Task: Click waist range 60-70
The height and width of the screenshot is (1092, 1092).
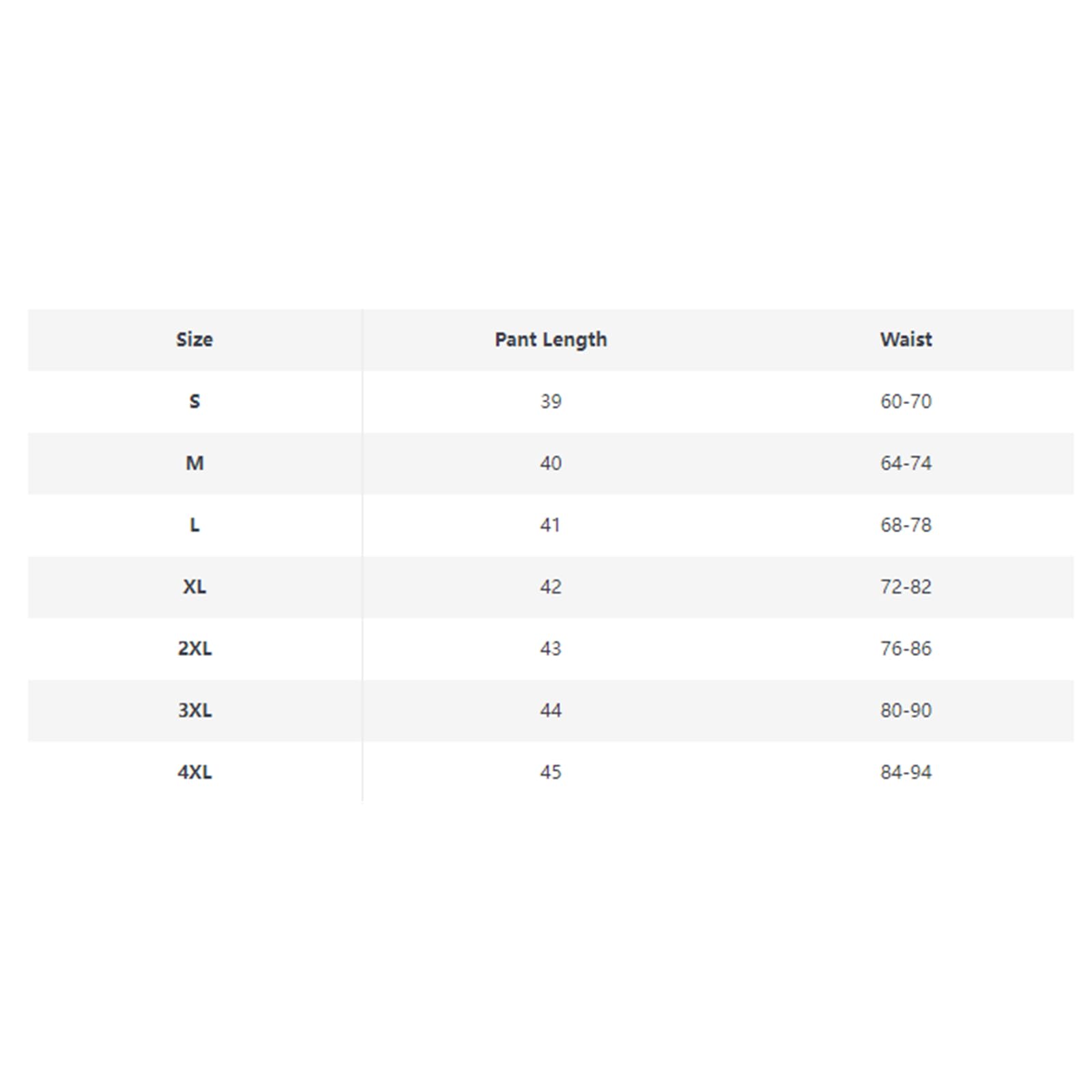Action: (x=906, y=401)
